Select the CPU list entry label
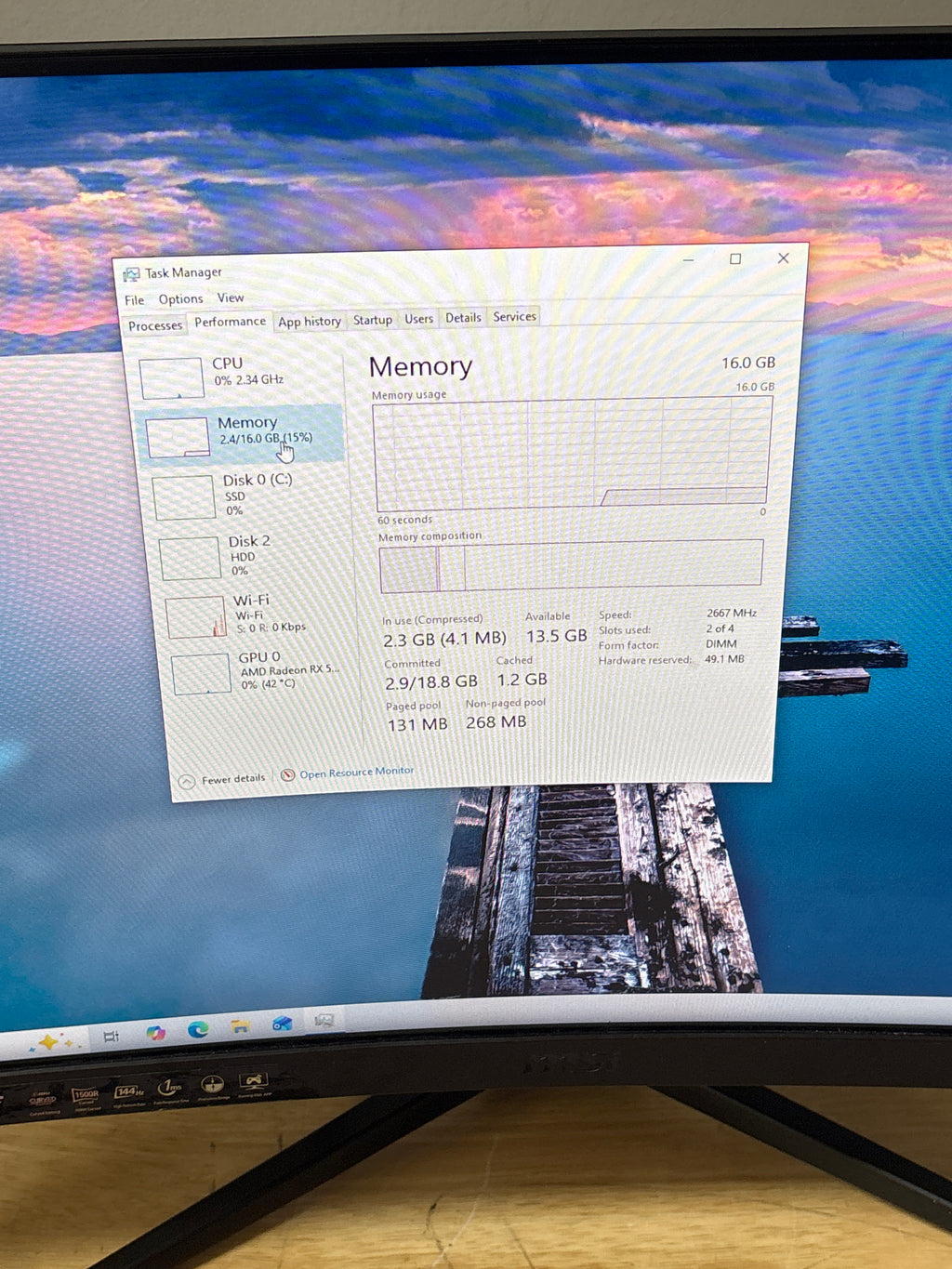The width and height of the screenshot is (952, 1269). (x=227, y=364)
